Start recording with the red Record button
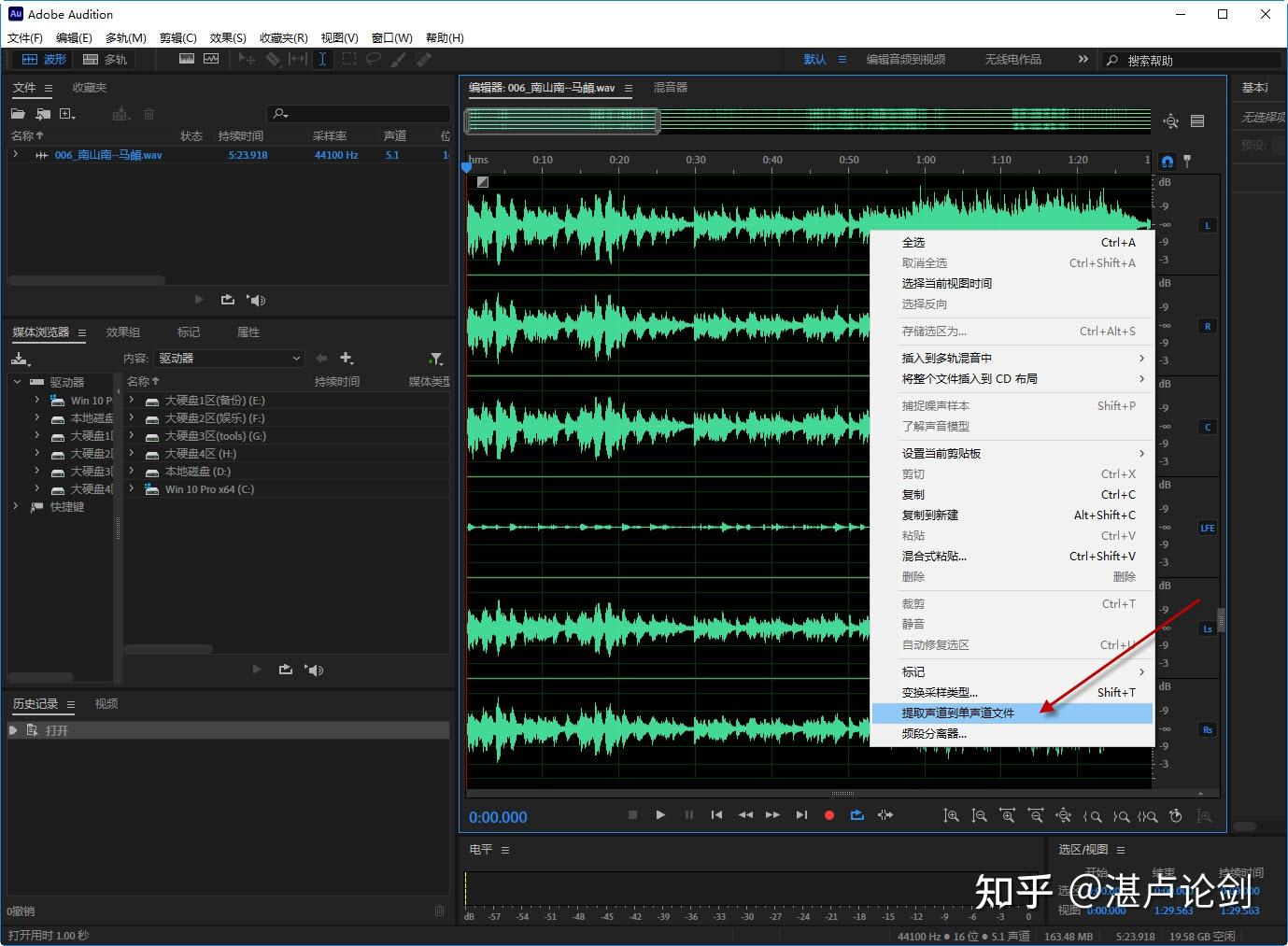Screen dimensions: 1288x946 tap(828, 815)
